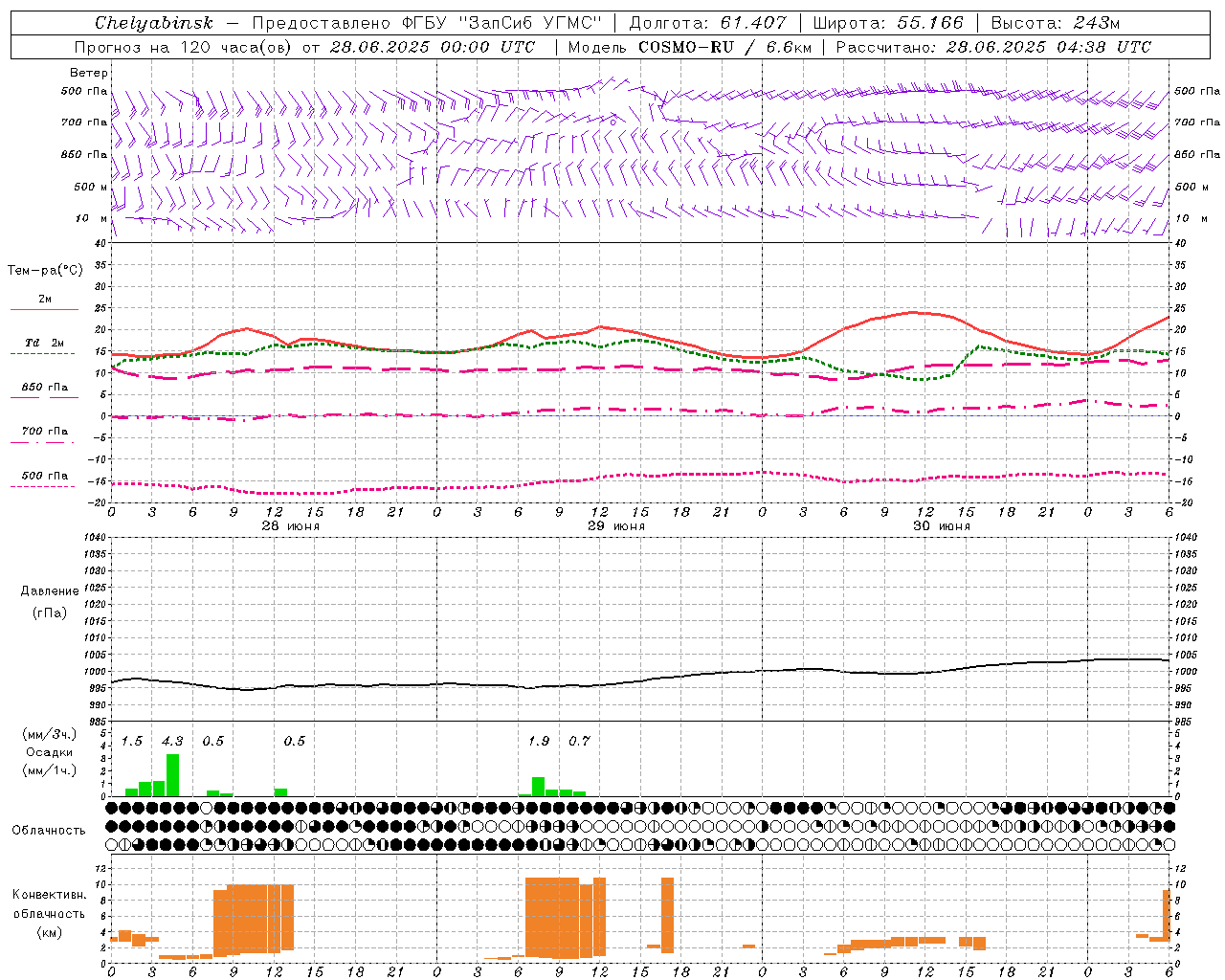Click the Давление pressure panel label
Screen dimensions: 1225x980
[x=50, y=591]
